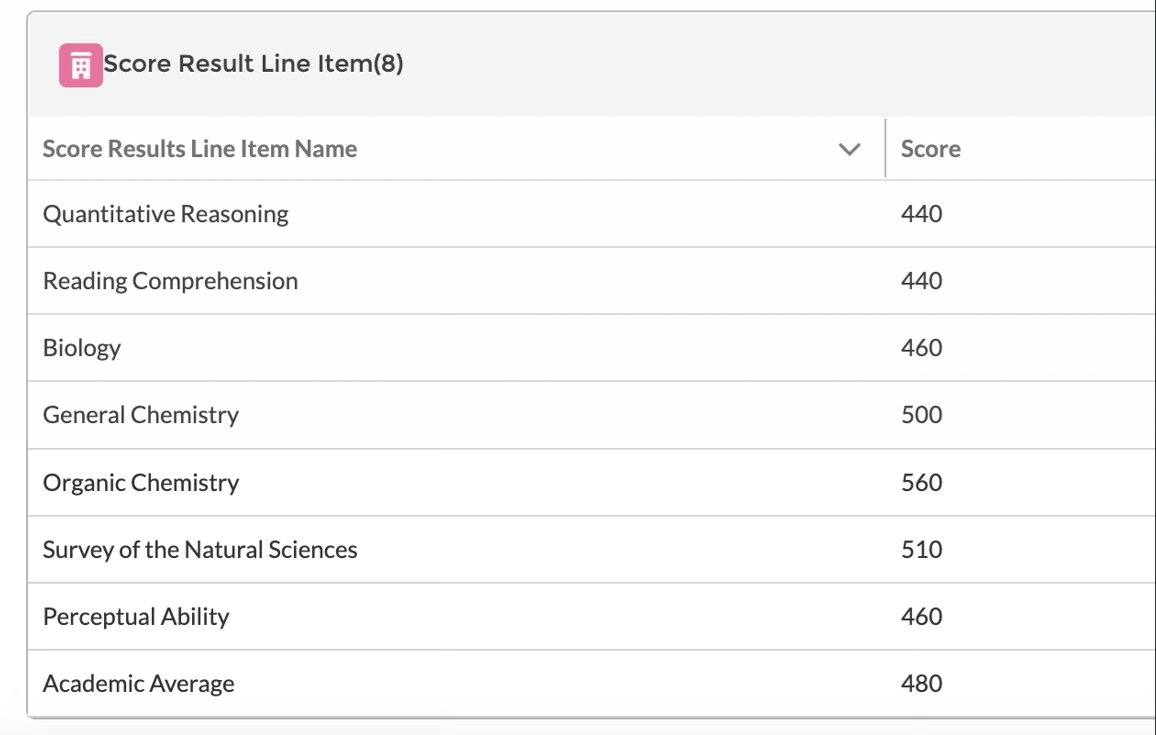Image resolution: width=1156 pixels, height=735 pixels.
Task: Select the Biology row name
Action: pos(82,348)
